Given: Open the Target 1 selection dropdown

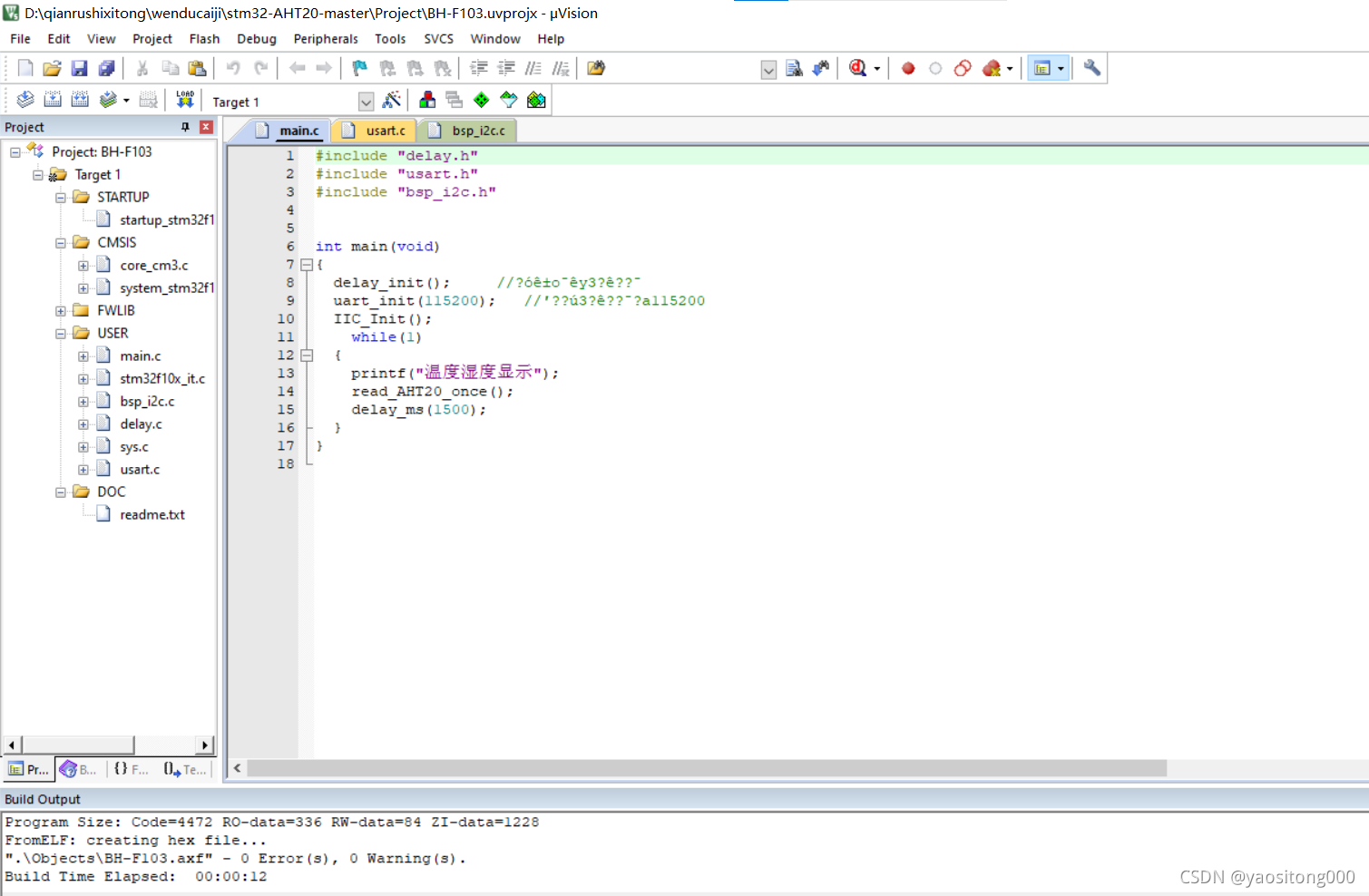Looking at the screenshot, I should point(366,102).
